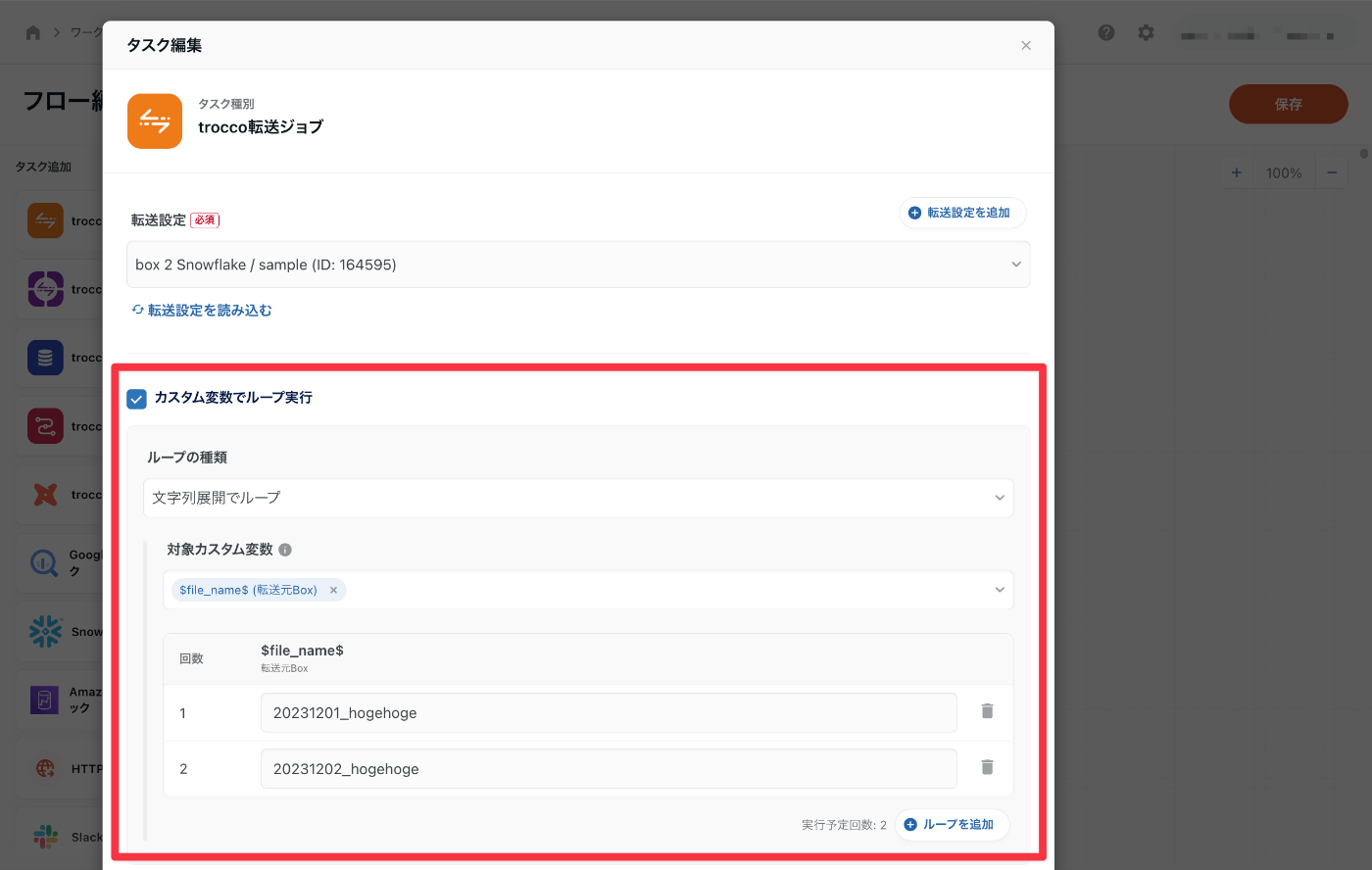Click the $file_name$ column header

(302, 651)
